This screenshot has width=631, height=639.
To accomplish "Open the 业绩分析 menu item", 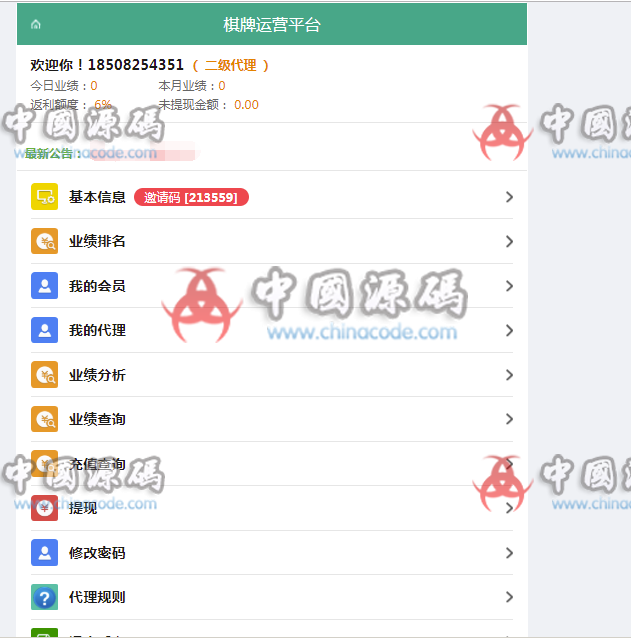I will tap(272, 375).
